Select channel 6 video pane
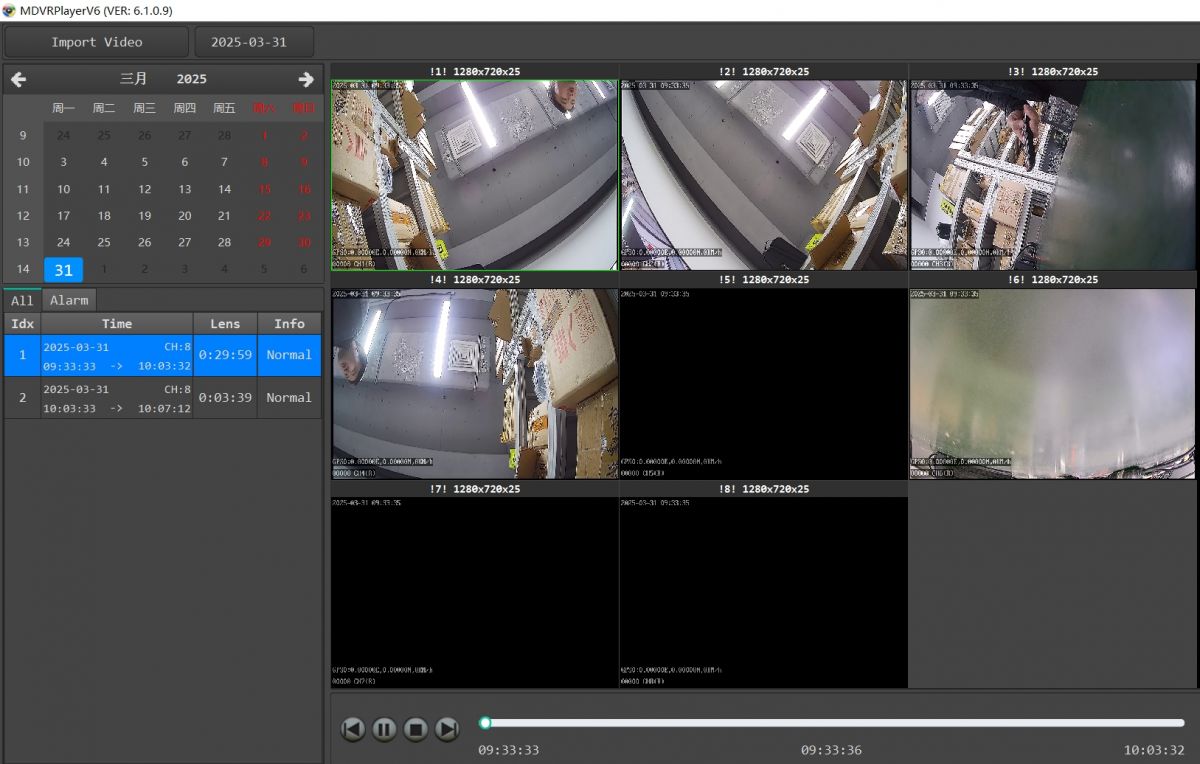The width and height of the screenshot is (1200, 764). [1052, 384]
